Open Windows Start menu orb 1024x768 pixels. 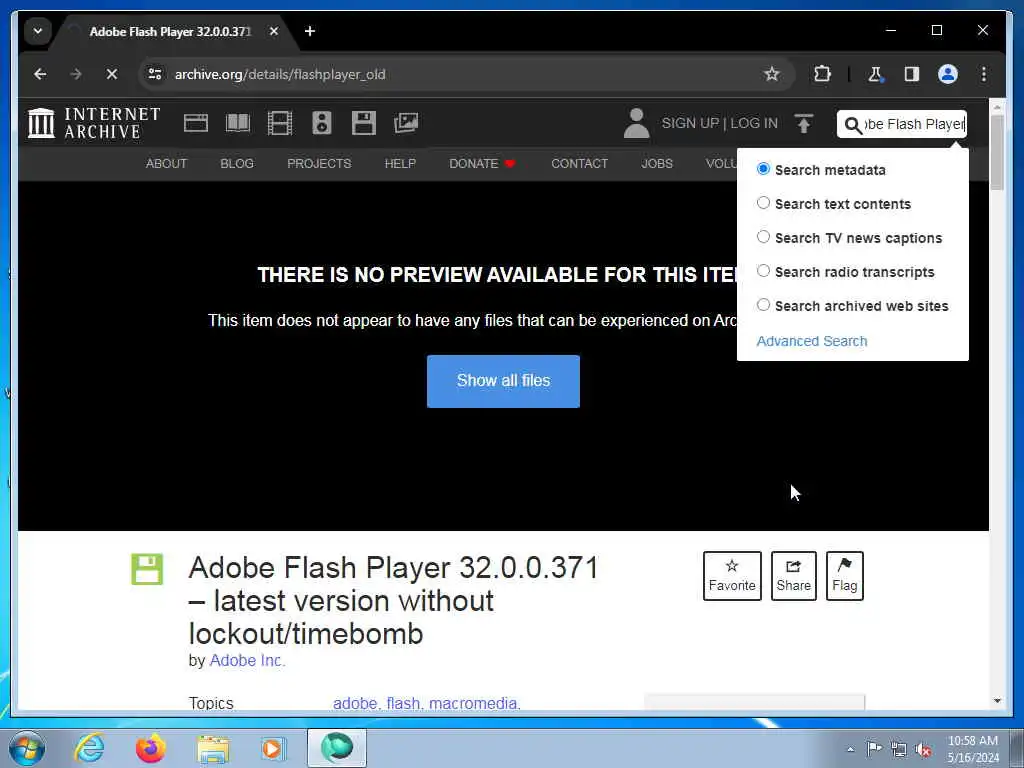click(x=27, y=748)
